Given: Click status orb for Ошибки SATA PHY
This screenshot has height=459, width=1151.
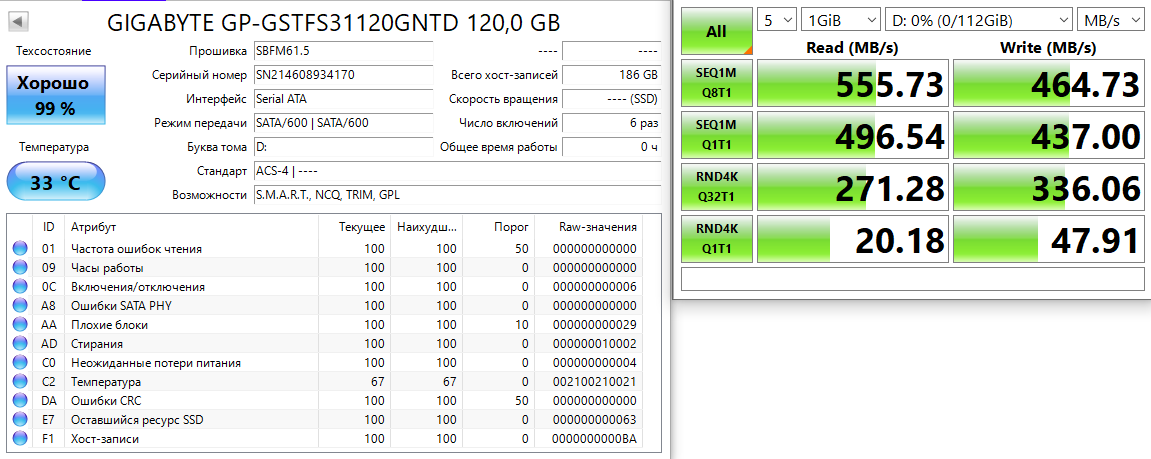Looking at the screenshot, I should (20, 306).
